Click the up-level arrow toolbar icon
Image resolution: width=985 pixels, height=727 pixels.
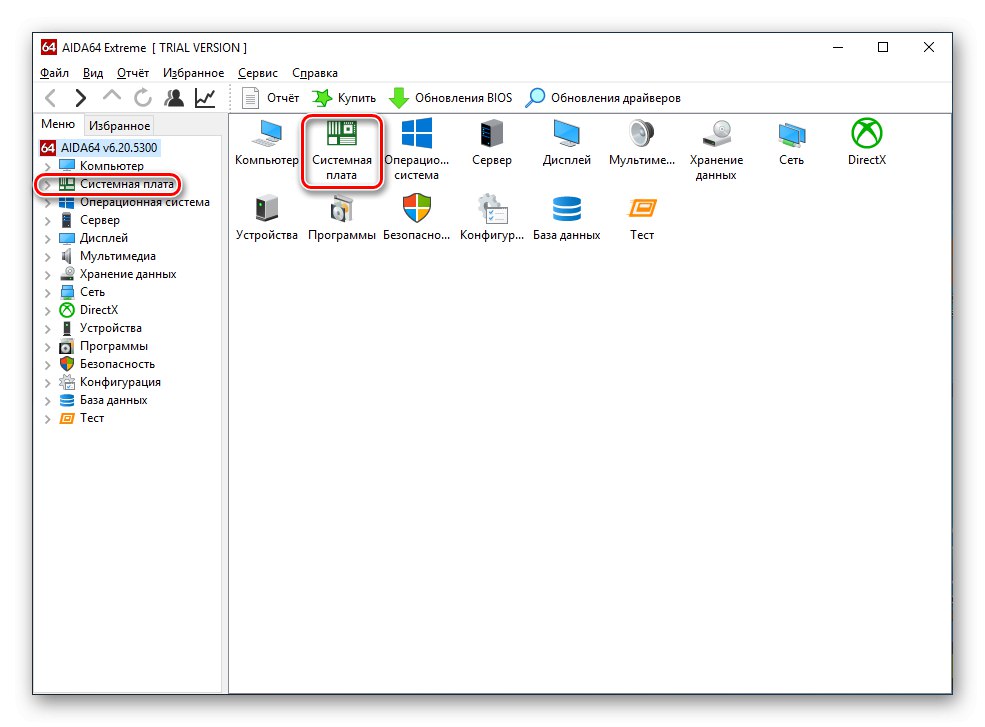click(112, 96)
